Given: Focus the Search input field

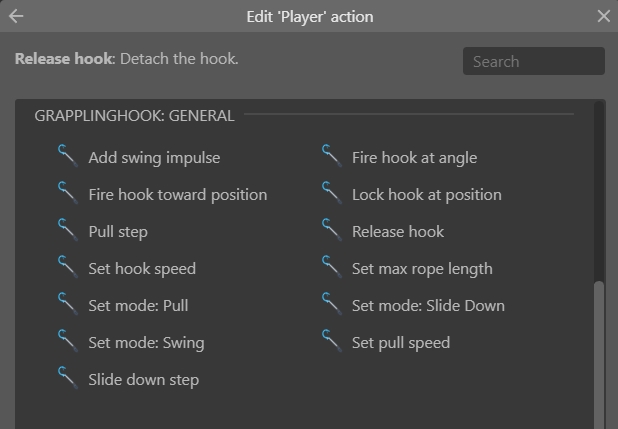Looking at the screenshot, I should (534, 61).
